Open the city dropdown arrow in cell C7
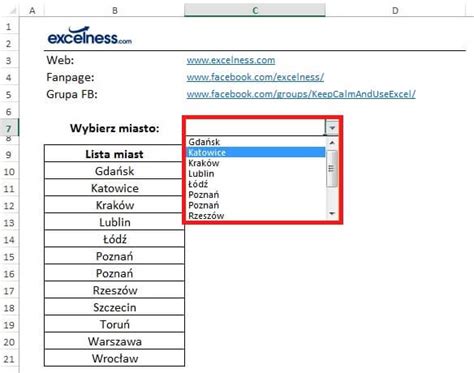The width and height of the screenshot is (474, 373). (x=332, y=128)
